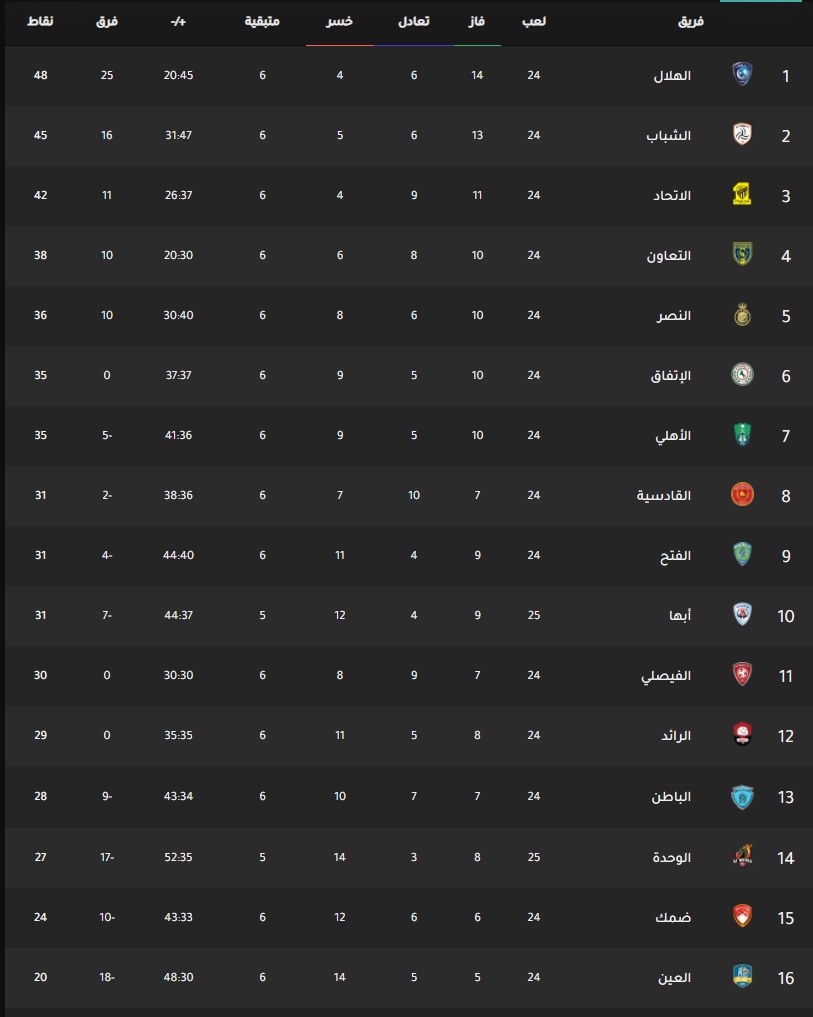Sort table by نقاط points column
Screen dimensions: 813x1017
[x=40, y=21]
